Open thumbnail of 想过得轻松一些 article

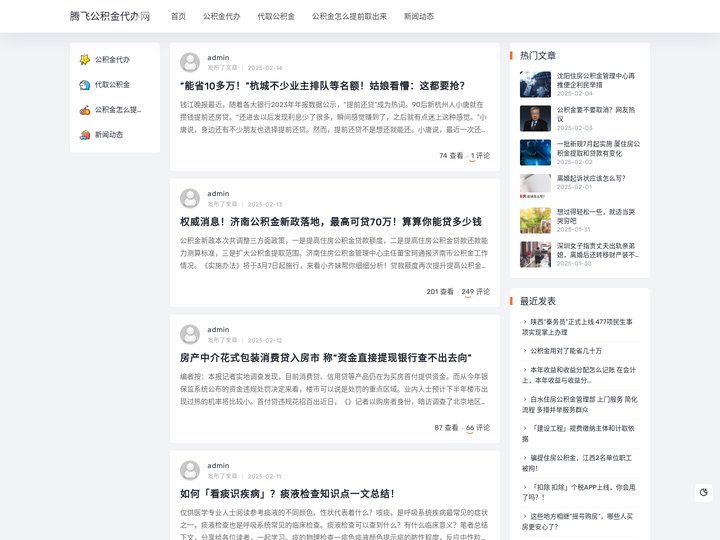click(535, 220)
